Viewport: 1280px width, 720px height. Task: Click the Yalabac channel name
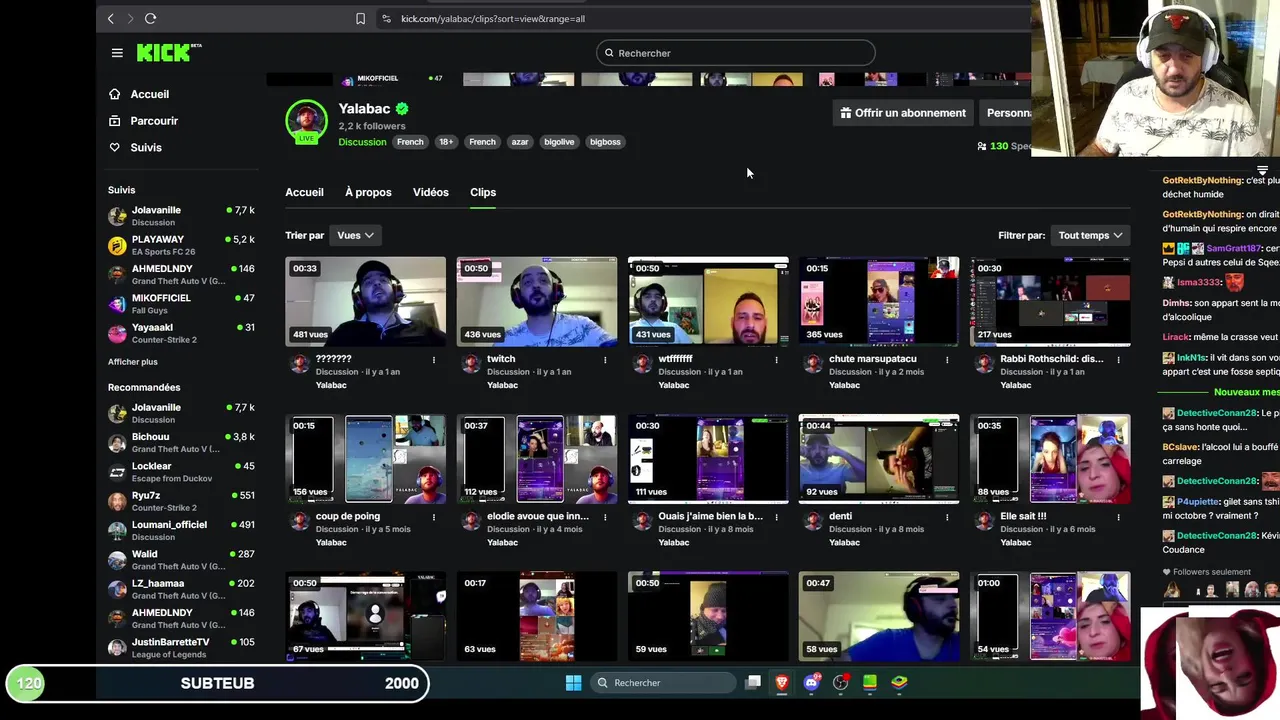[x=364, y=108]
